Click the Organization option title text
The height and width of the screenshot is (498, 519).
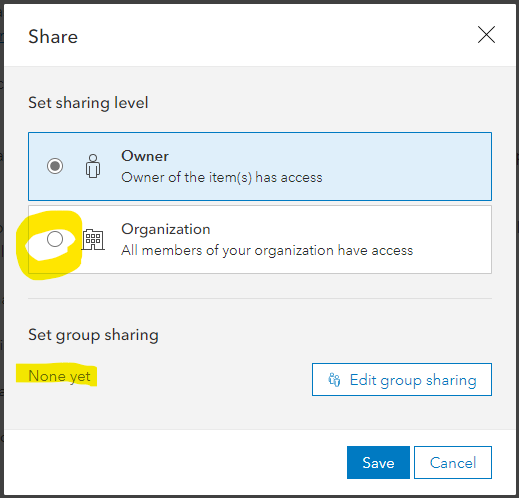166,229
